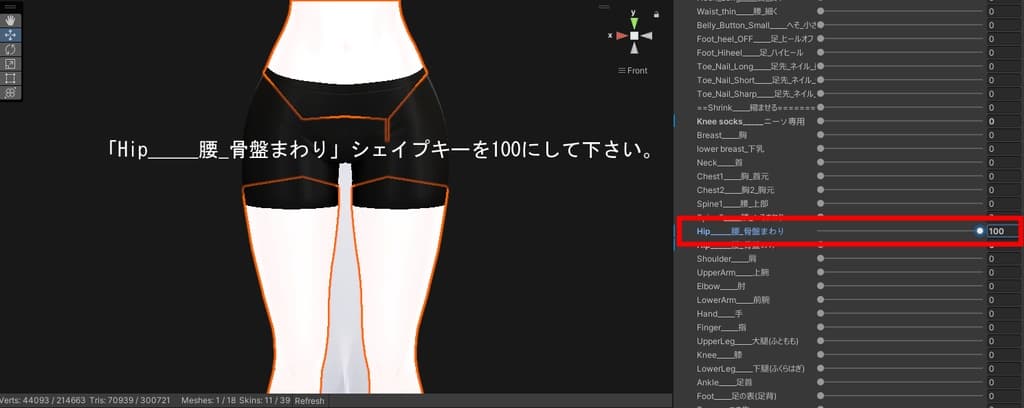Click the Waist_thin value field
The height and width of the screenshot is (408, 1024).
coord(1003,11)
